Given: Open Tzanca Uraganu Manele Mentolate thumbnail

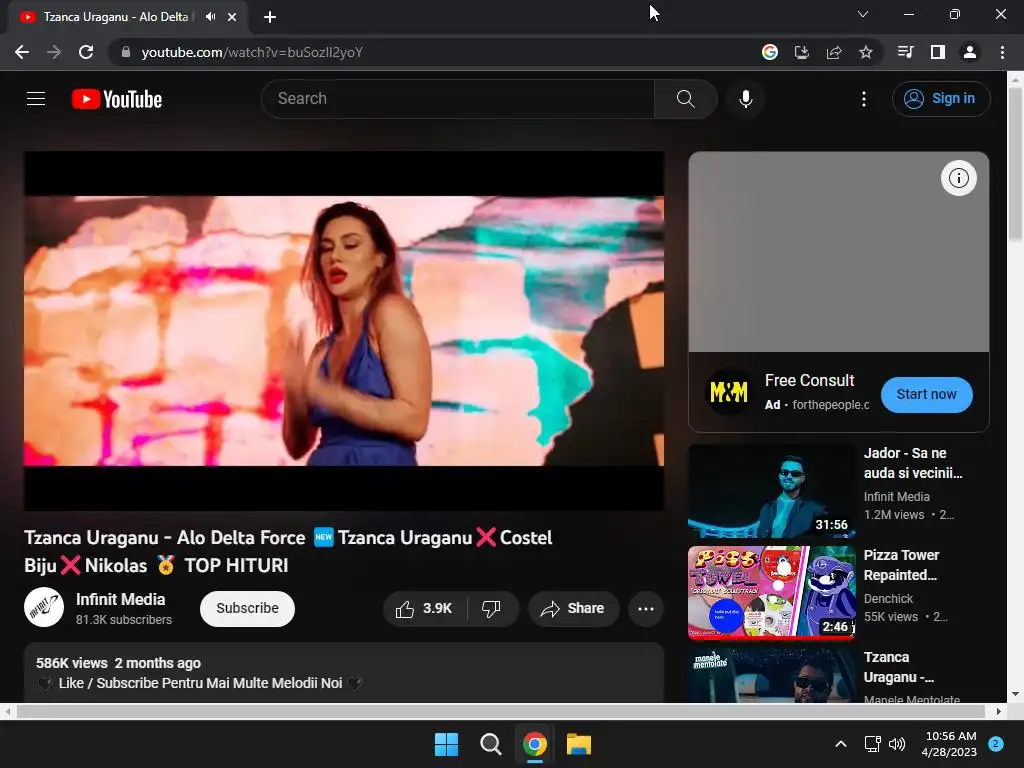Looking at the screenshot, I should tap(771, 675).
